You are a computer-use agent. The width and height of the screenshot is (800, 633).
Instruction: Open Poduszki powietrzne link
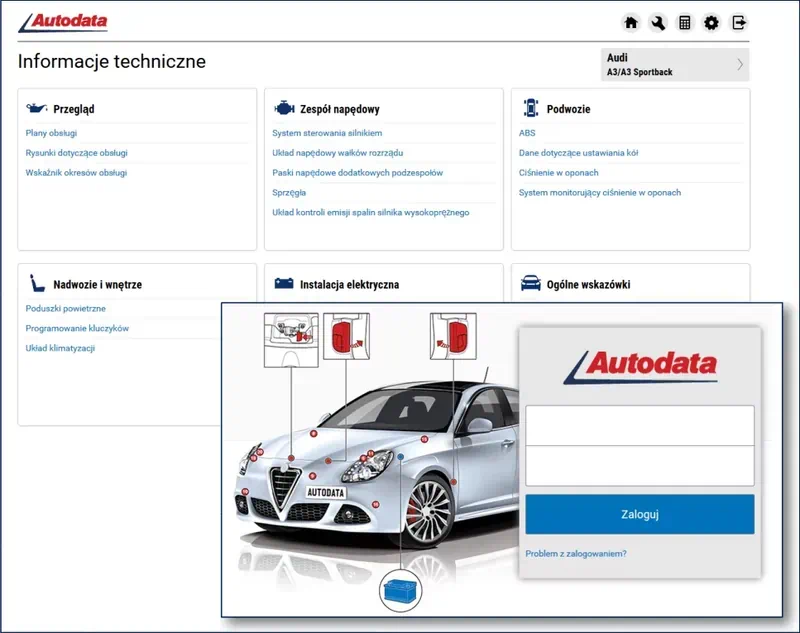(x=65, y=309)
